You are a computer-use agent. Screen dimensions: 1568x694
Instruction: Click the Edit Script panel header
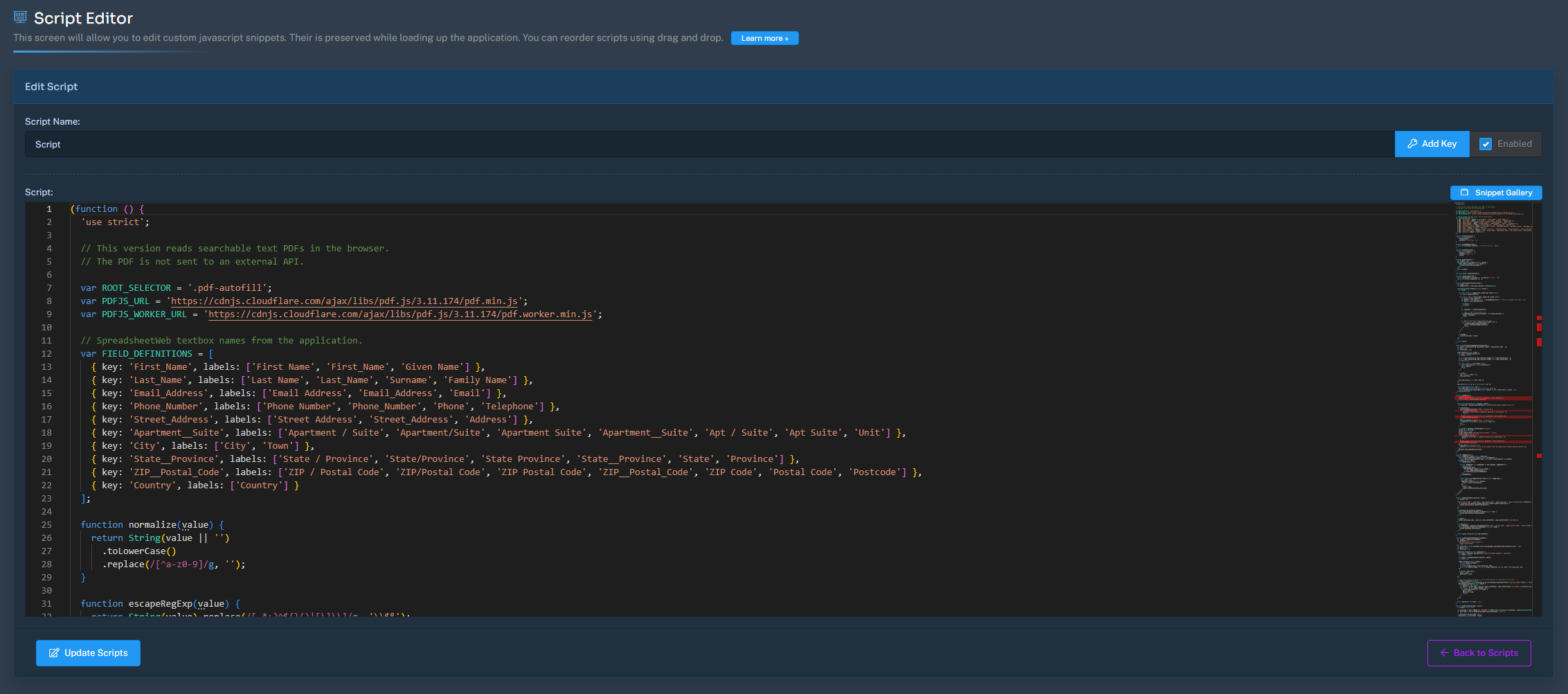[x=784, y=87]
